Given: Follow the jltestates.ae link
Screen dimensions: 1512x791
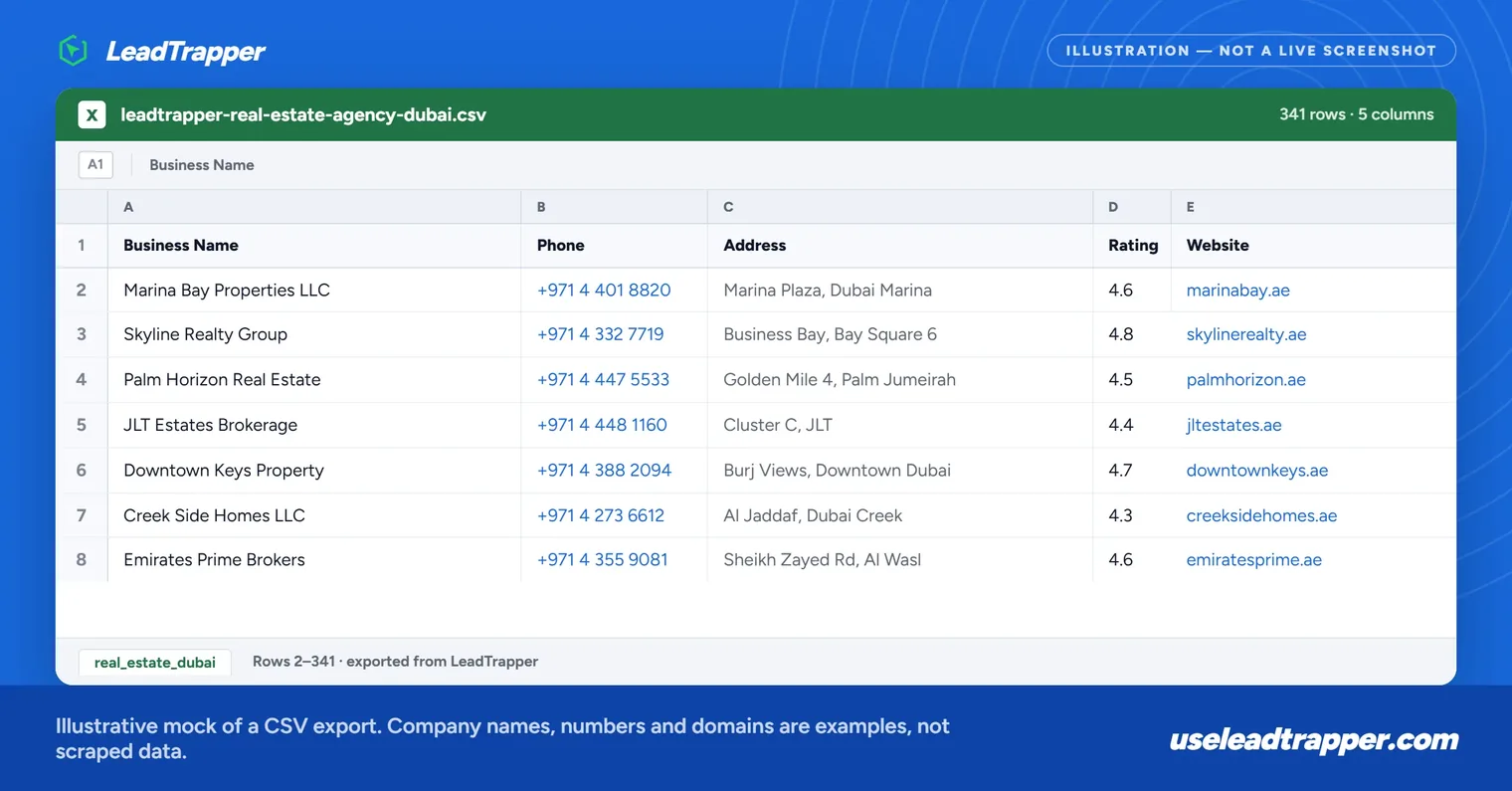Looking at the screenshot, I should click(x=1233, y=425).
